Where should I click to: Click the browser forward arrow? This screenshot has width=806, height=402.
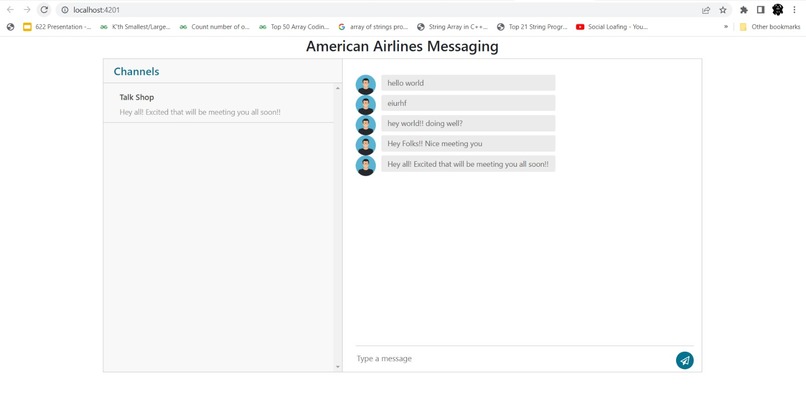tap(27, 10)
